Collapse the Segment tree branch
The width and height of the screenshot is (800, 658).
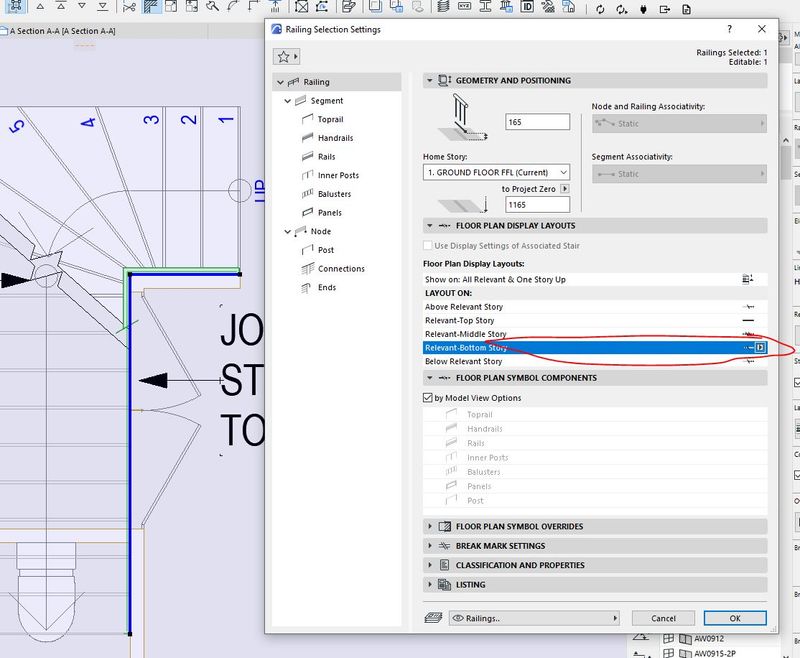coord(288,101)
